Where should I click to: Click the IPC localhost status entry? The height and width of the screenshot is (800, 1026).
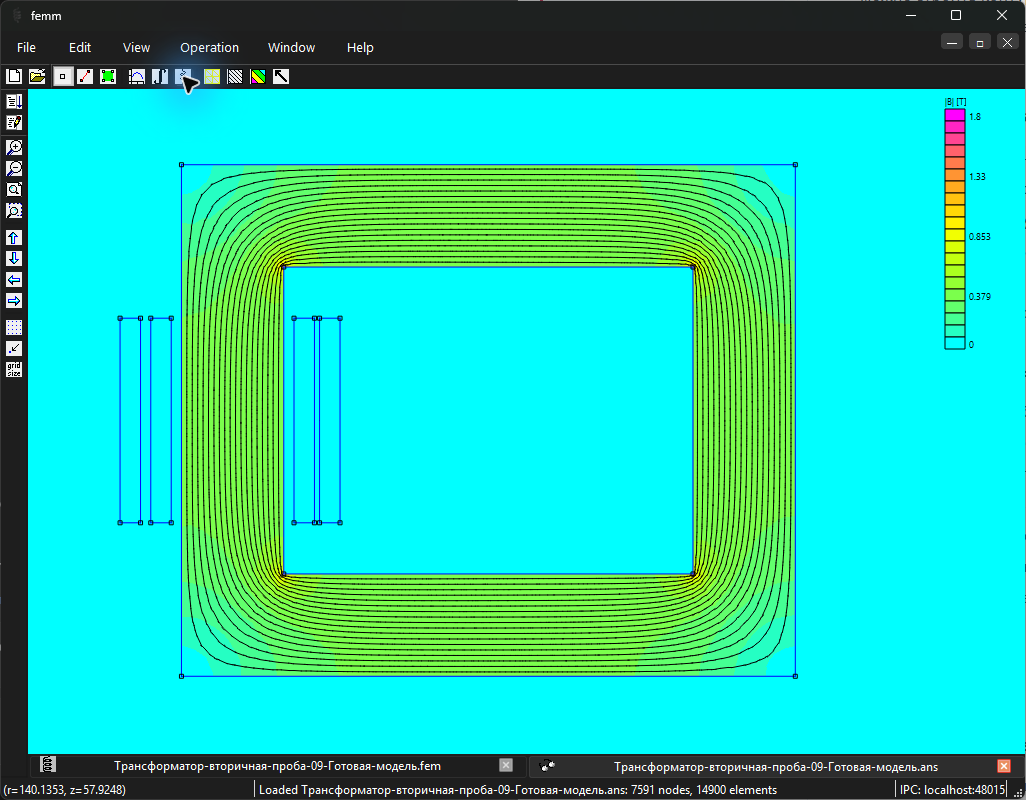click(952, 790)
